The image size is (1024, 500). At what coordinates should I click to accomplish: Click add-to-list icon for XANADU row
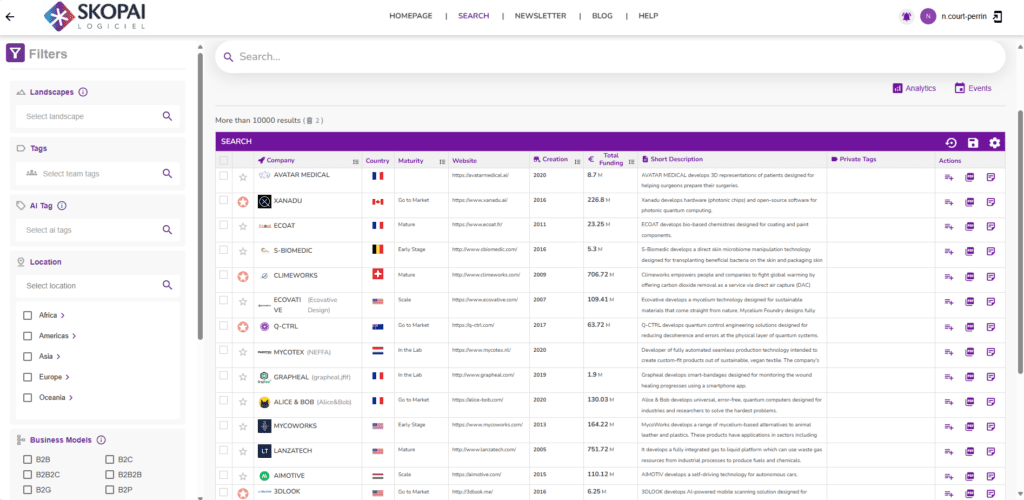948,202
